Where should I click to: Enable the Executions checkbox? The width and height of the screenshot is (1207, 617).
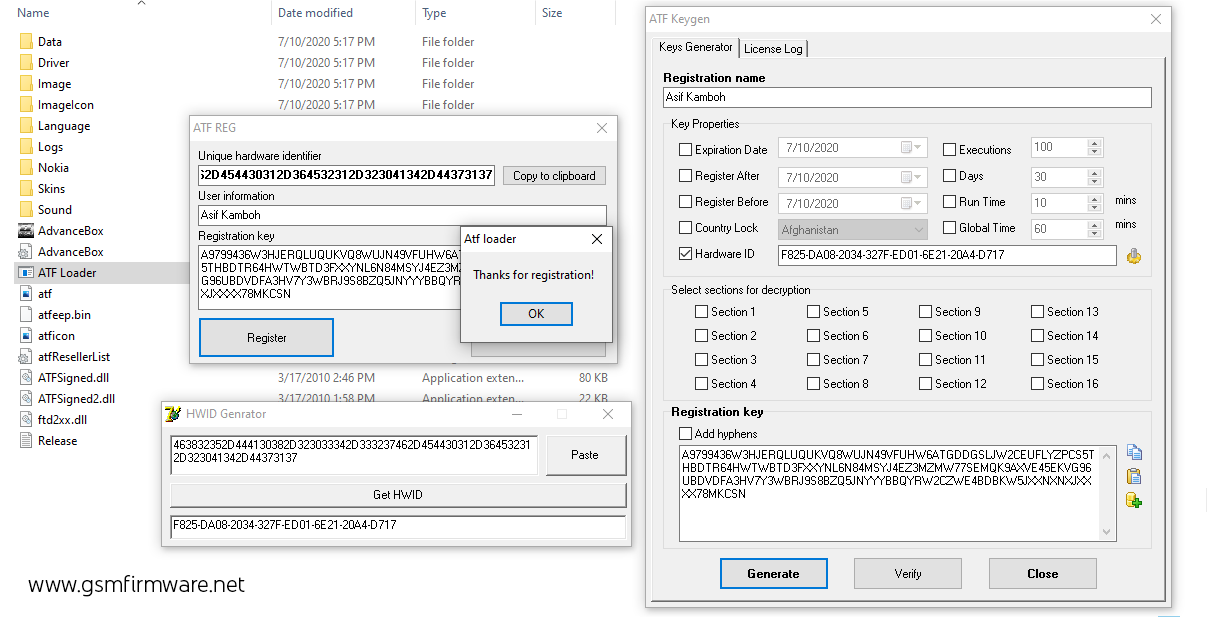point(949,150)
